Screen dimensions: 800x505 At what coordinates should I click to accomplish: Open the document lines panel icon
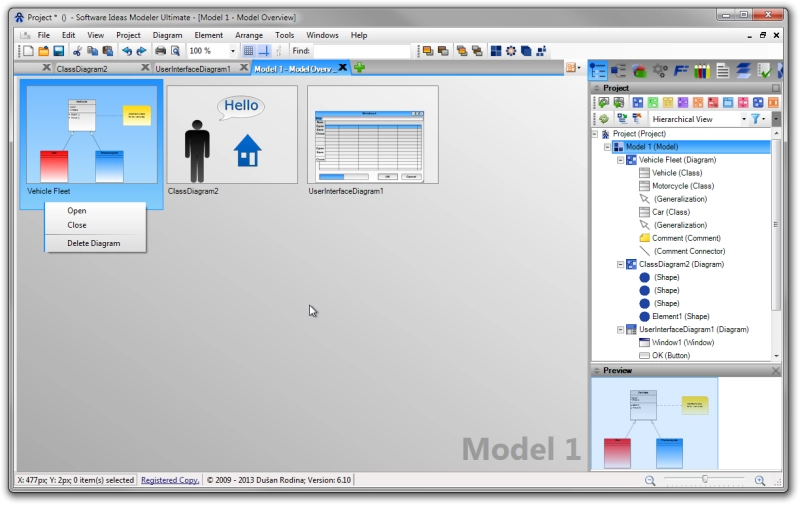coord(722,70)
